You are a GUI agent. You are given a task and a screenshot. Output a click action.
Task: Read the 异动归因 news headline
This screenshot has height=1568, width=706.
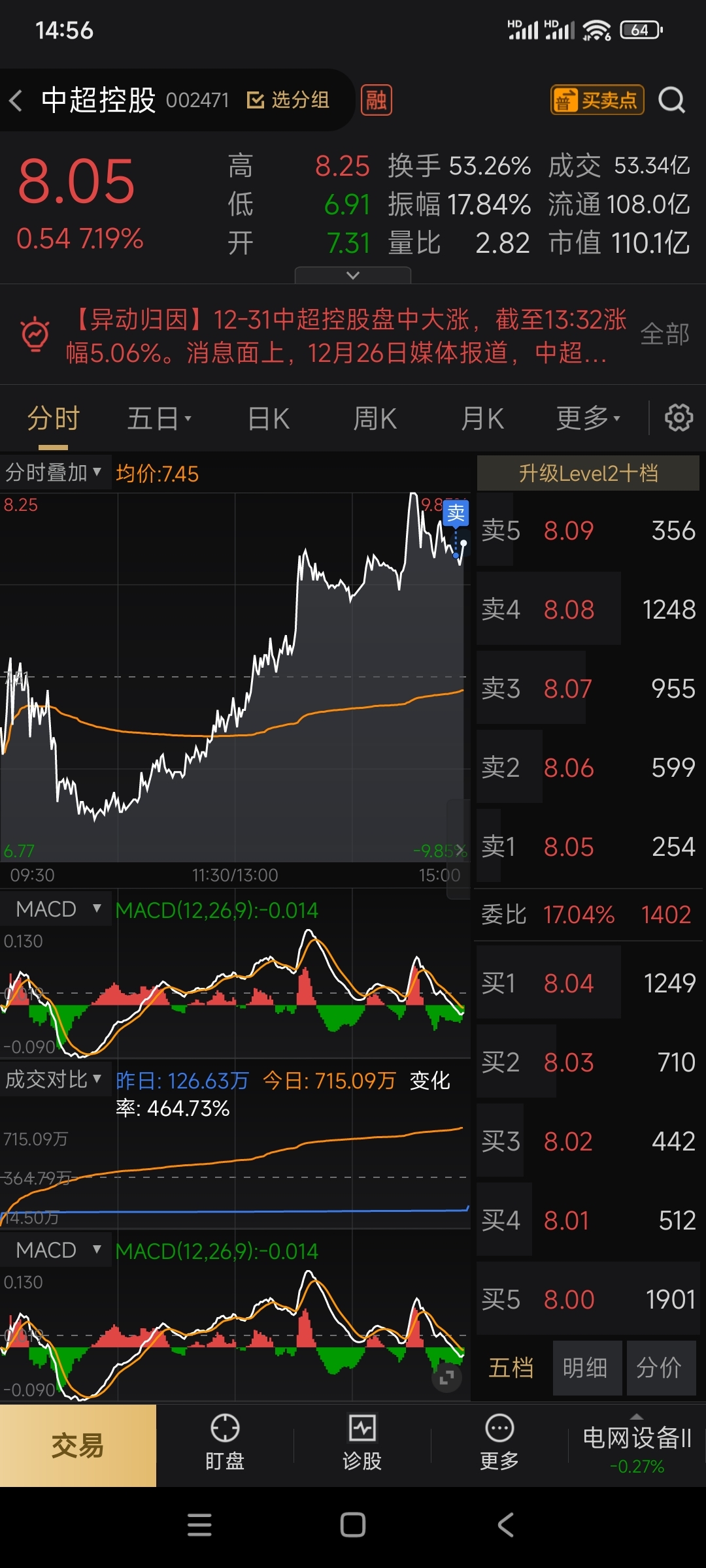tap(346, 336)
